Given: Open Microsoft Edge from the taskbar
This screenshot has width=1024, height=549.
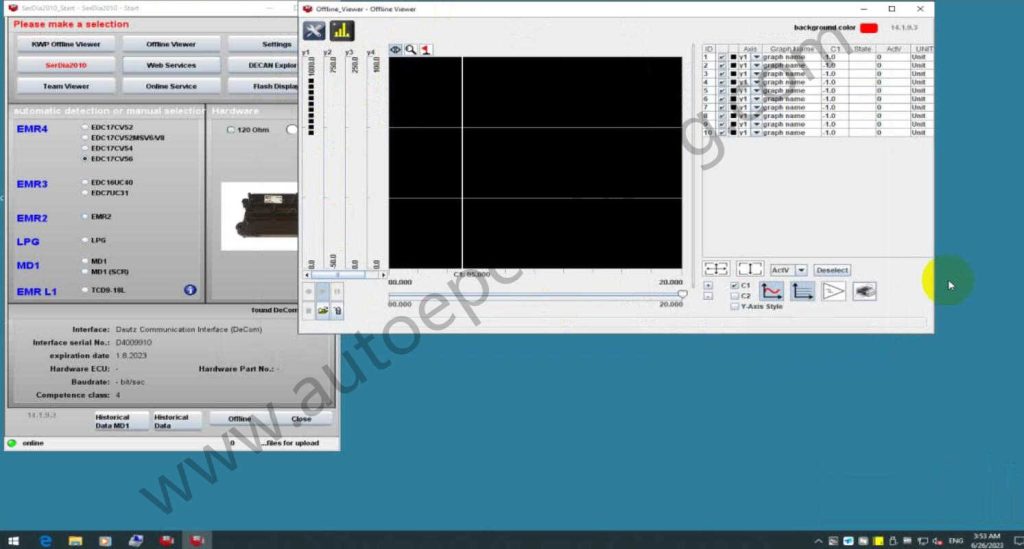Looking at the screenshot, I should coord(46,540).
